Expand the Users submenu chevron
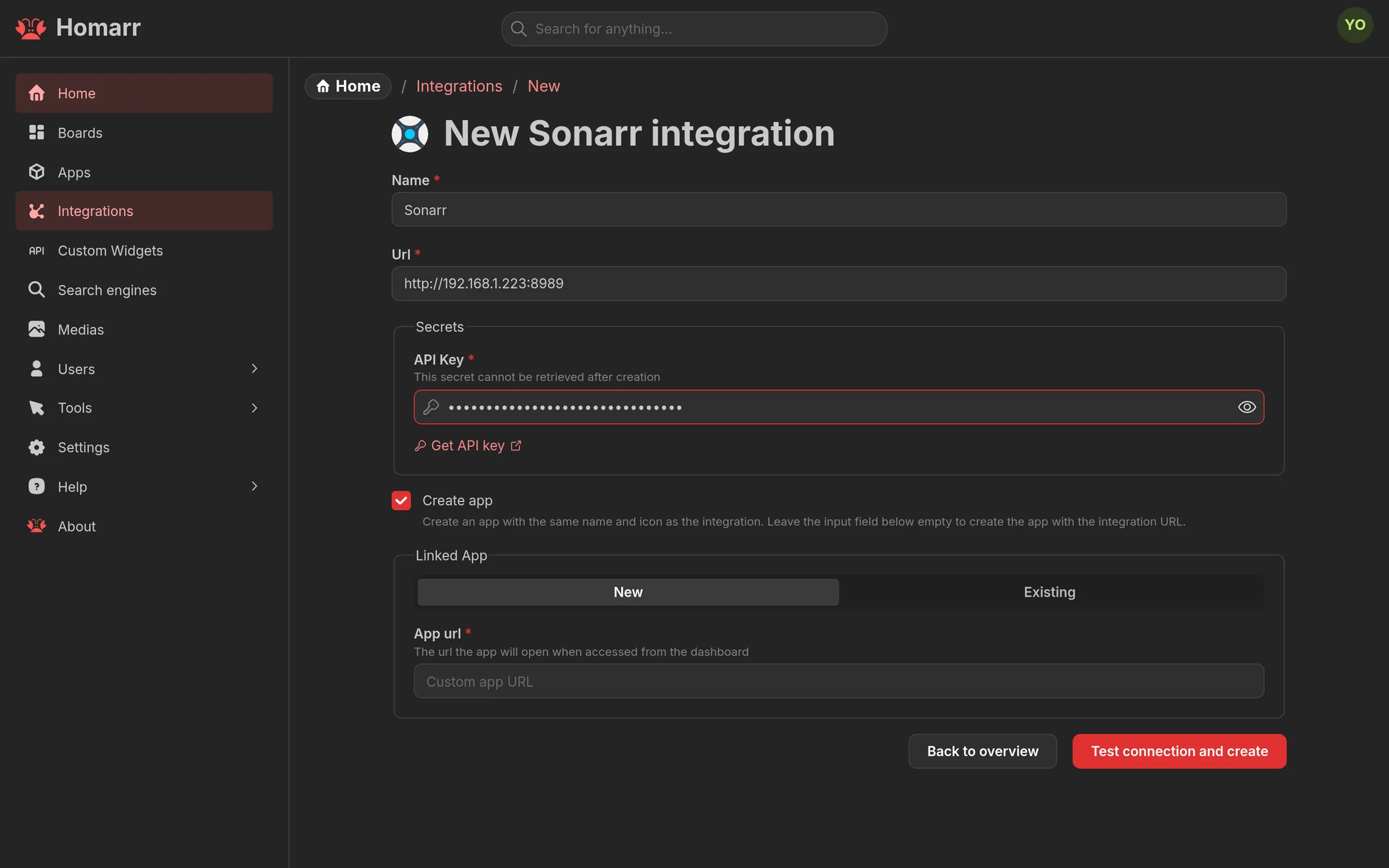The width and height of the screenshot is (1389, 868). pos(255,368)
